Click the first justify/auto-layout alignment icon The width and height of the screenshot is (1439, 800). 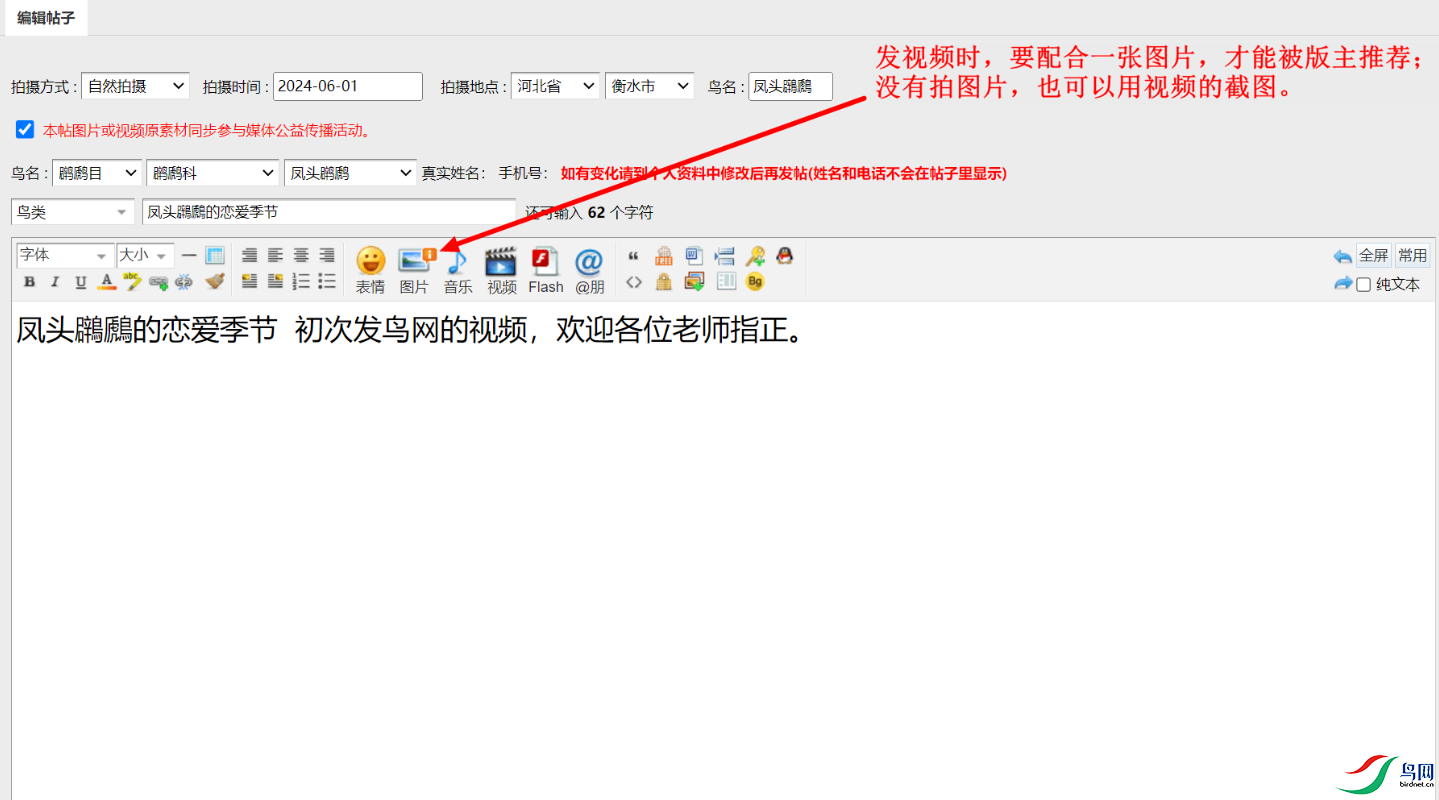[249, 256]
